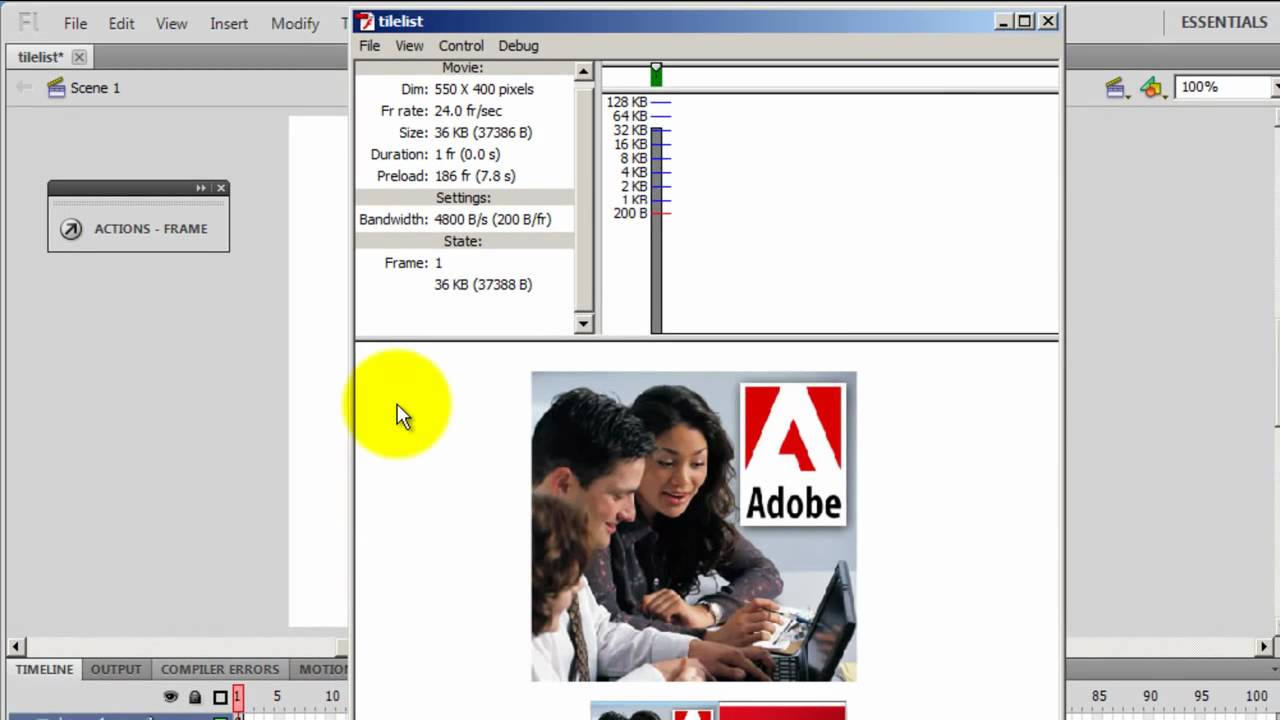Open the Flash Edit menu
This screenshot has height=720, width=1280.
point(121,23)
